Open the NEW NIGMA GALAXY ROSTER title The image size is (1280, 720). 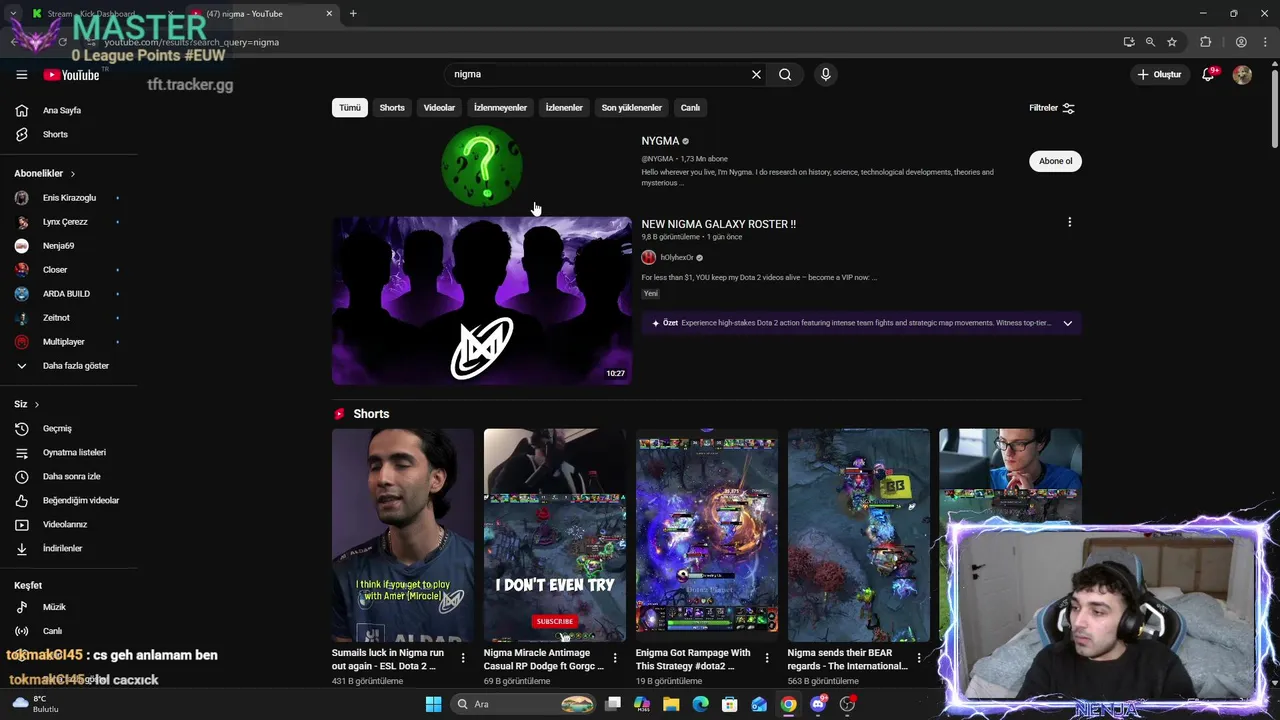(719, 224)
